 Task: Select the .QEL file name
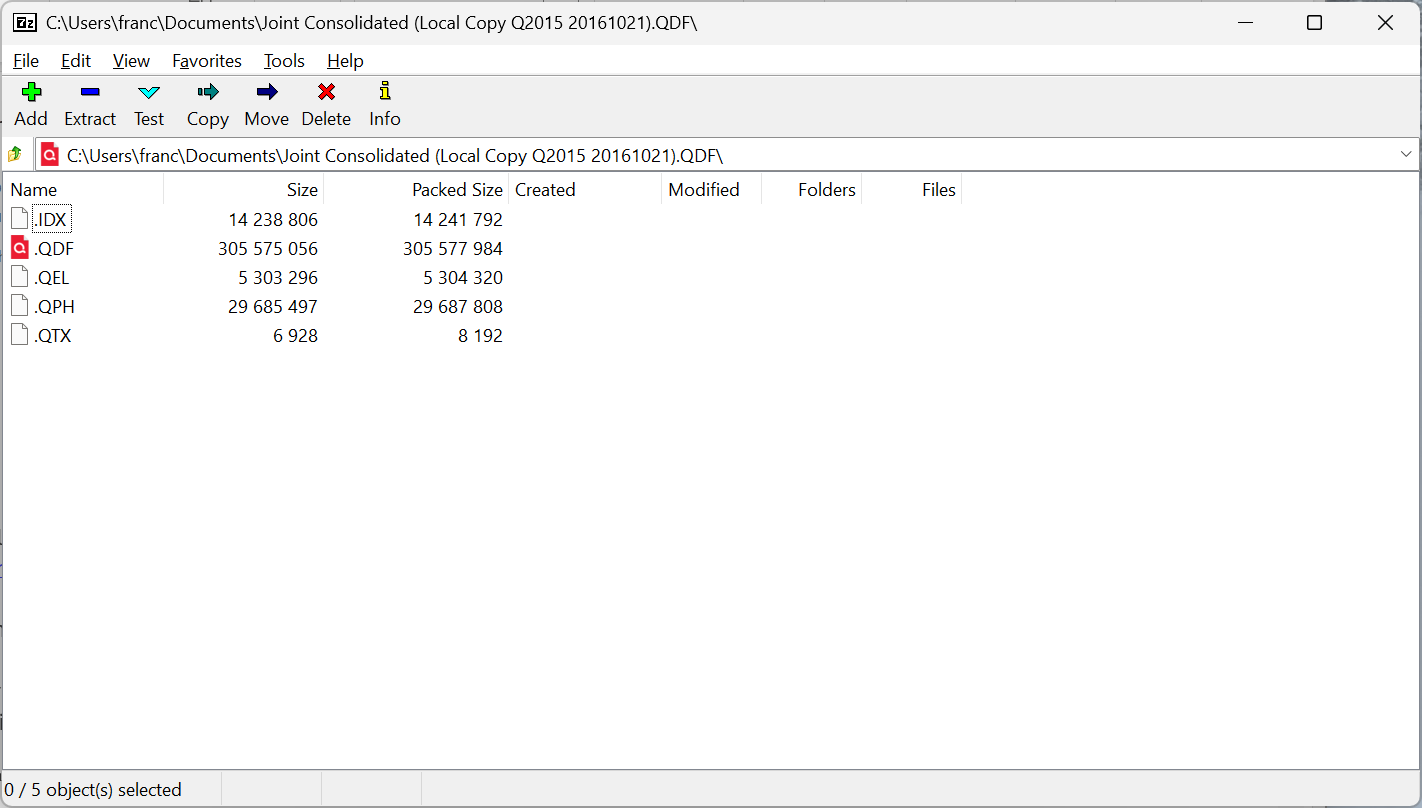[x=52, y=277]
